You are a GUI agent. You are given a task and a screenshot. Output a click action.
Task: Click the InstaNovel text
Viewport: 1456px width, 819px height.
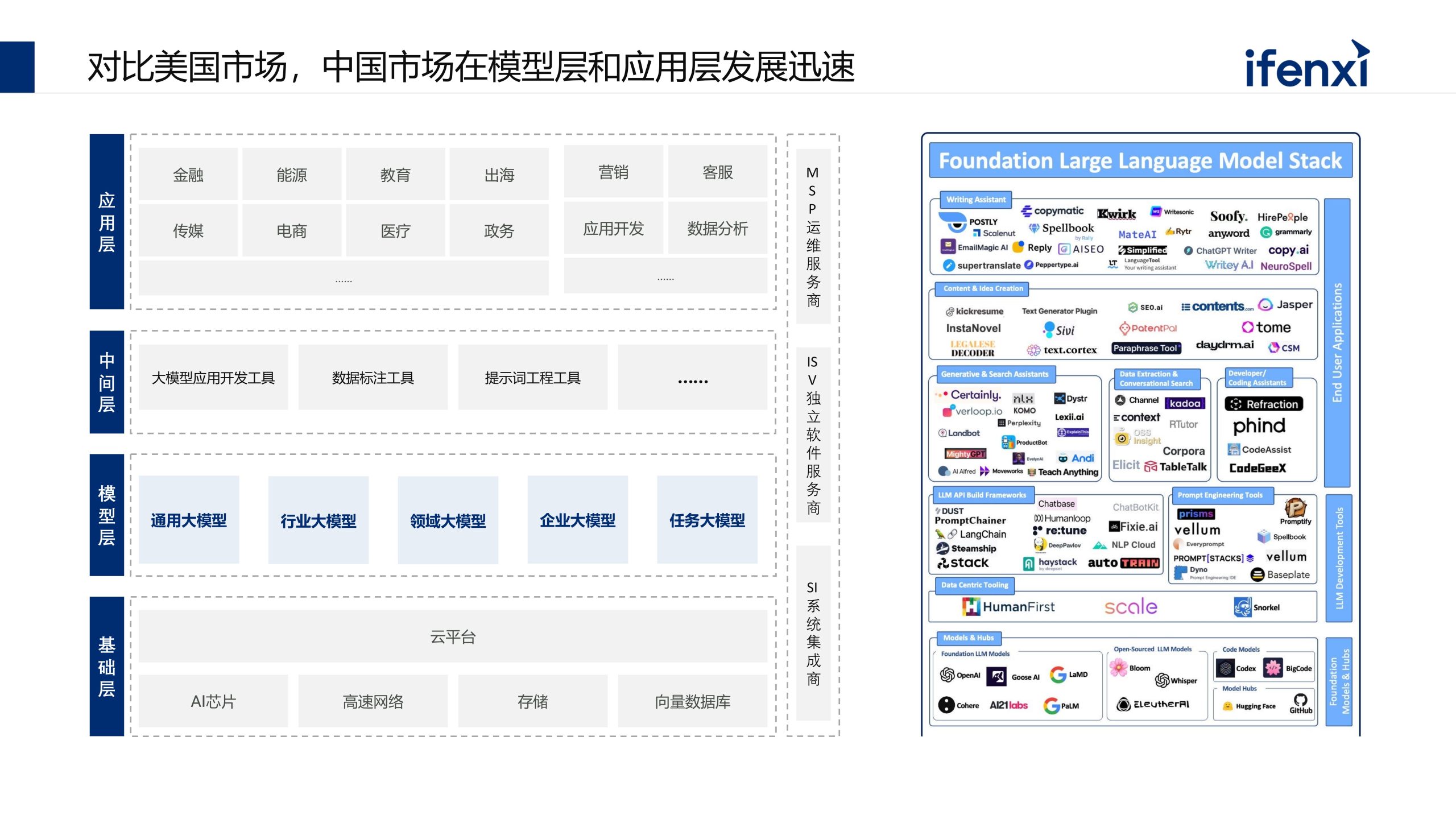[x=973, y=328]
